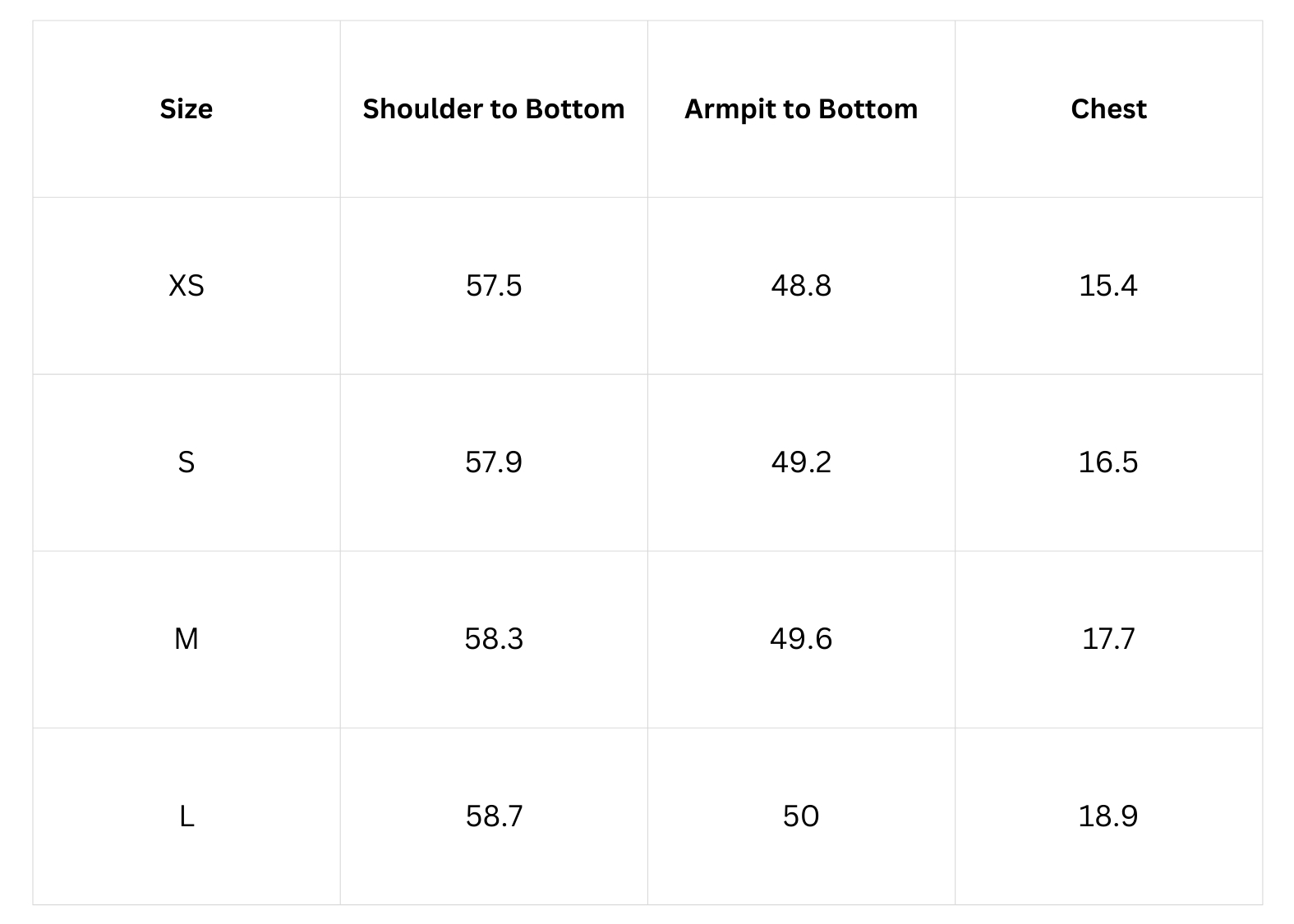The height and width of the screenshot is (924, 1294).
Task: Click the S size row label
Action: tap(187, 462)
